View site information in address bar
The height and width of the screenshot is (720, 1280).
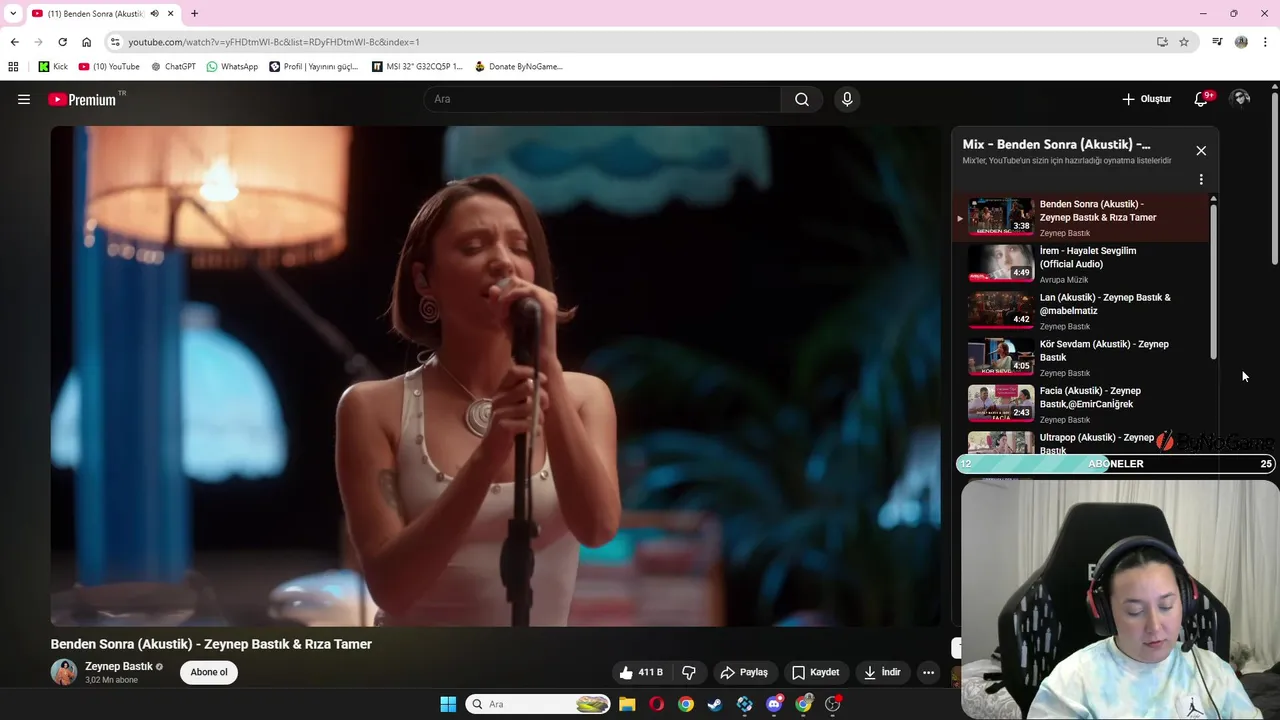pyautogui.click(x=115, y=42)
